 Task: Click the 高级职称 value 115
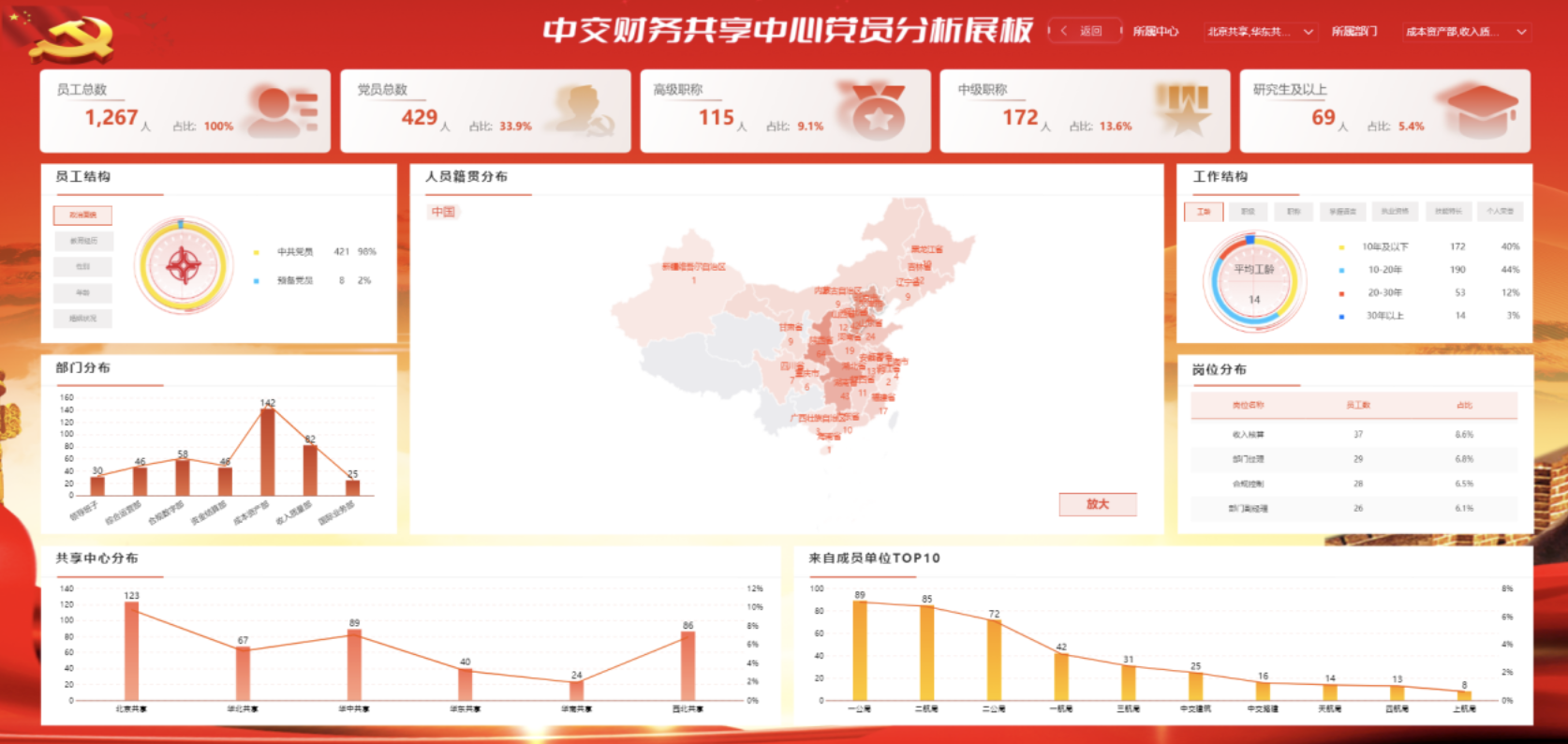coord(717,118)
